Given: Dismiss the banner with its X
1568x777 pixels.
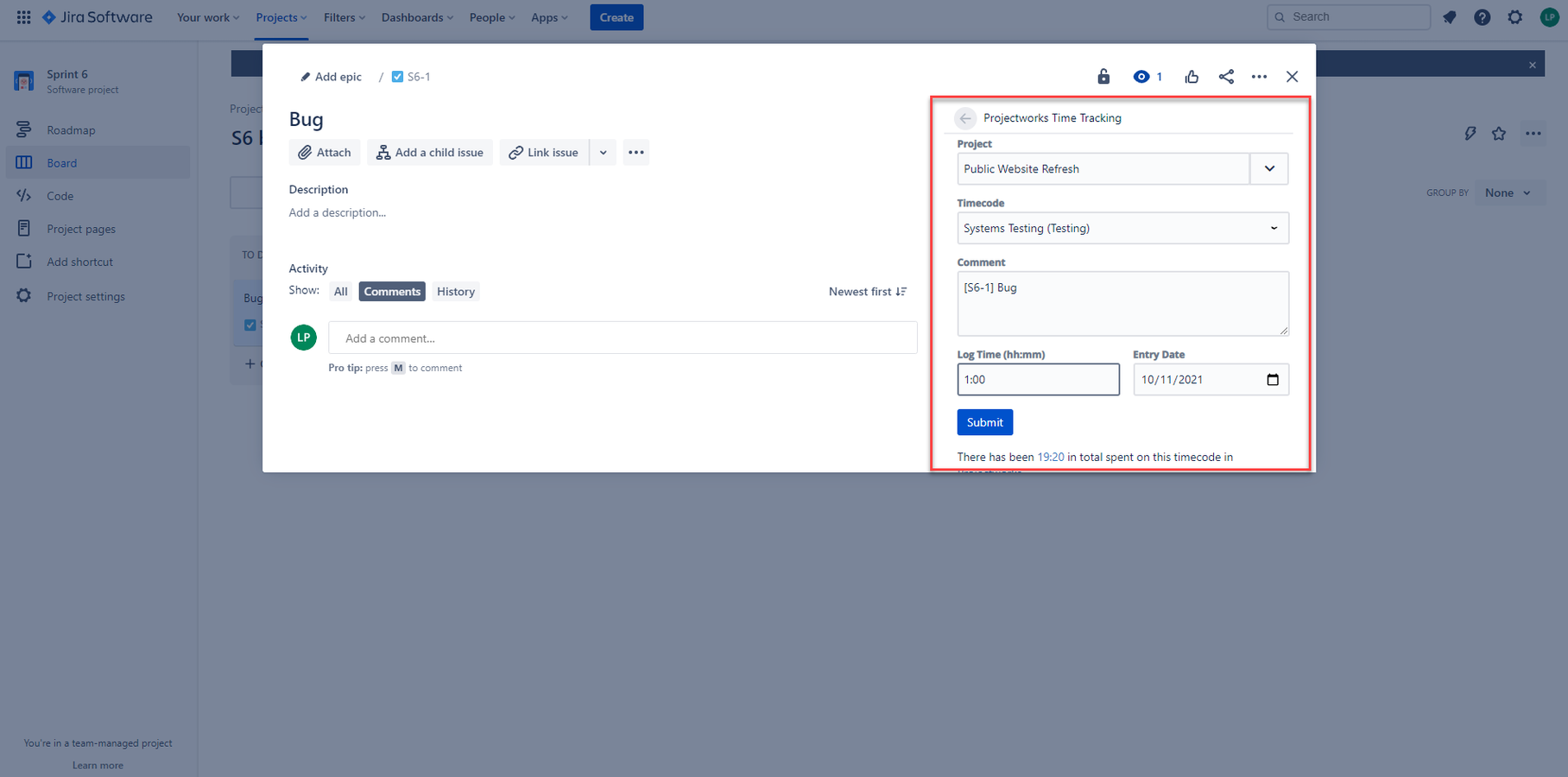Looking at the screenshot, I should 1533,65.
